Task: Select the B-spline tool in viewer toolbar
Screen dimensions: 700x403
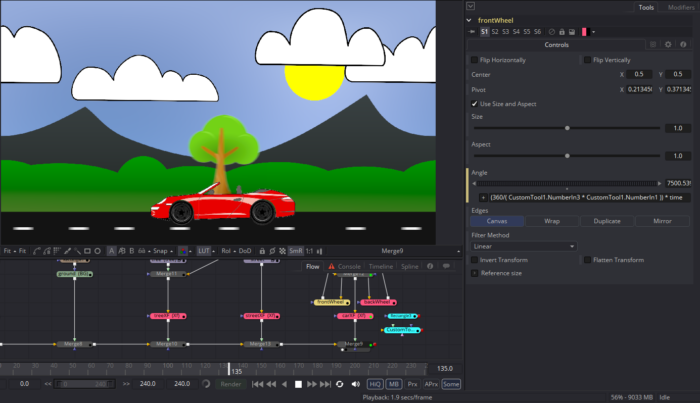Action: (46, 251)
